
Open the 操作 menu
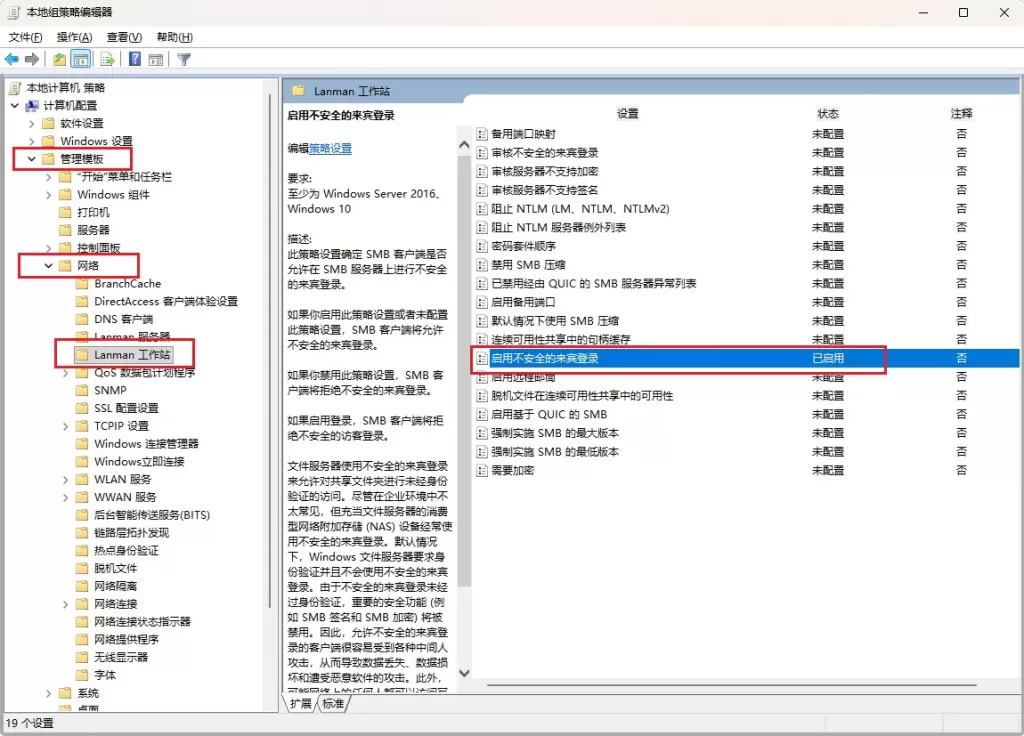[x=75, y=36]
